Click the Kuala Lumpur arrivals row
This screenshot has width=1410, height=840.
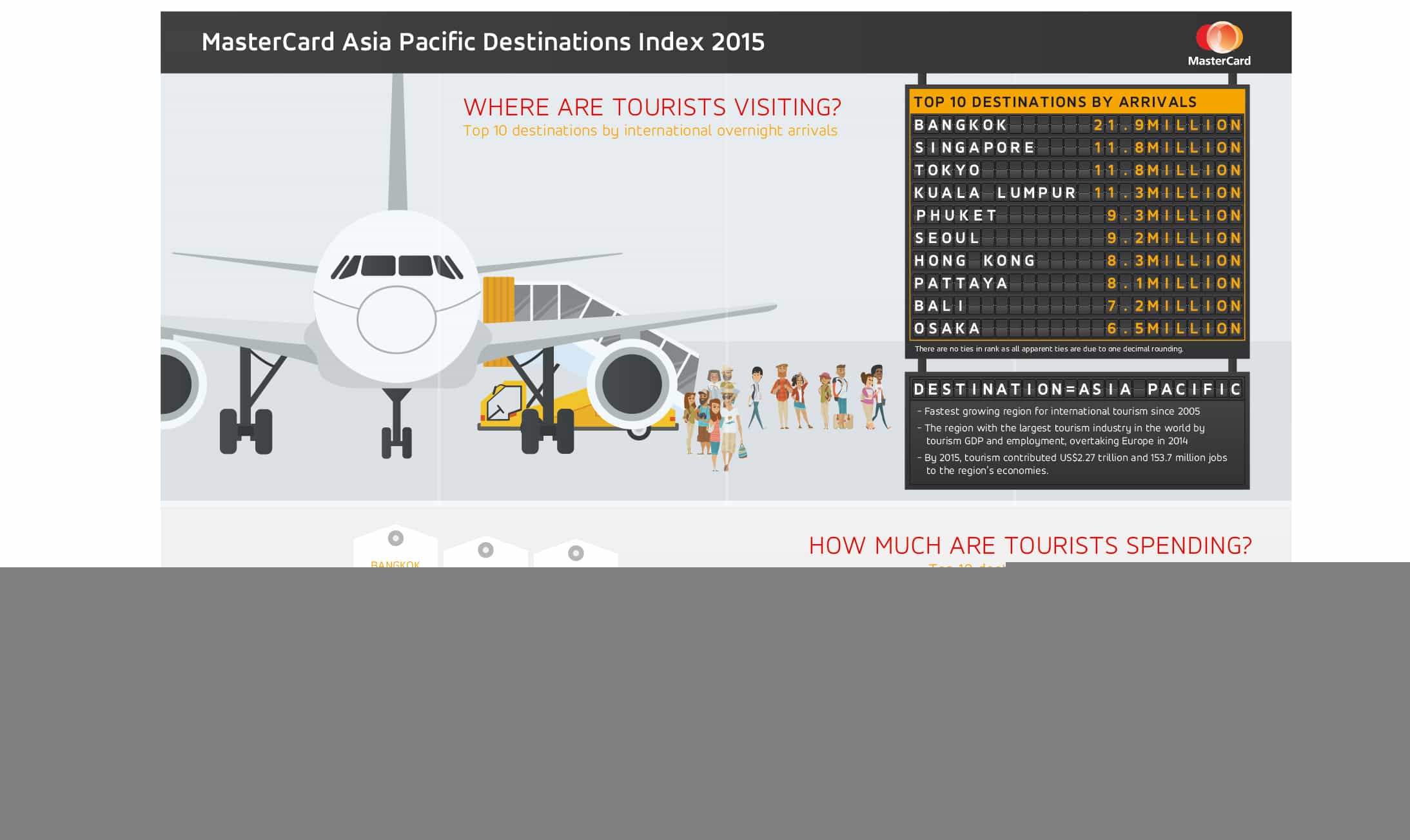(x=1077, y=193)
